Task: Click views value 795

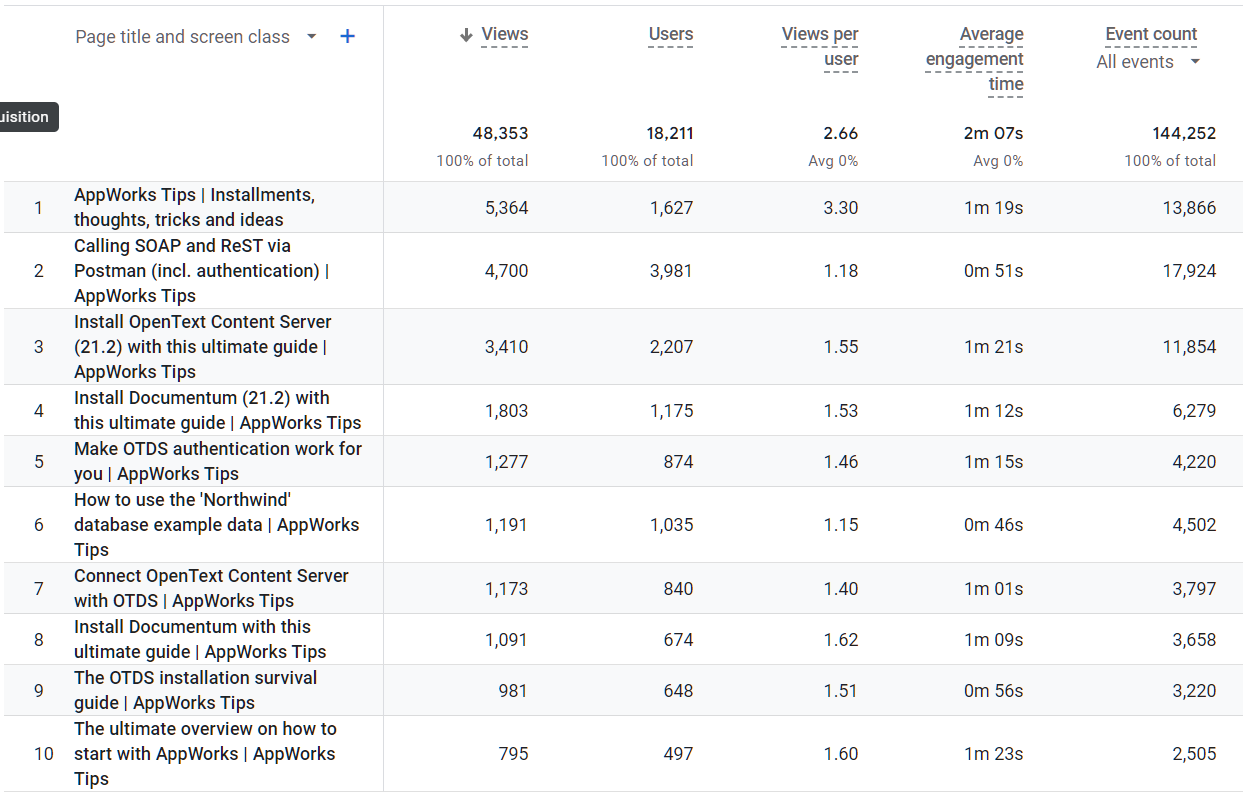Action: coord(513,754)
